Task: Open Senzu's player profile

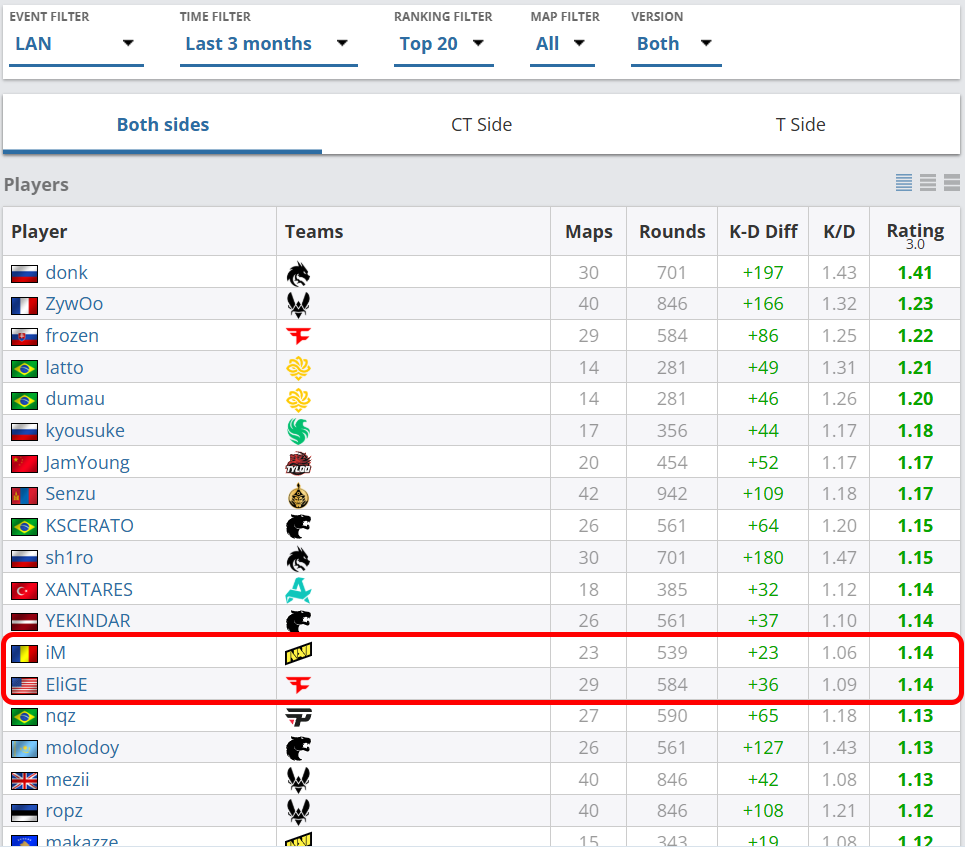Action: pos(70,494)
